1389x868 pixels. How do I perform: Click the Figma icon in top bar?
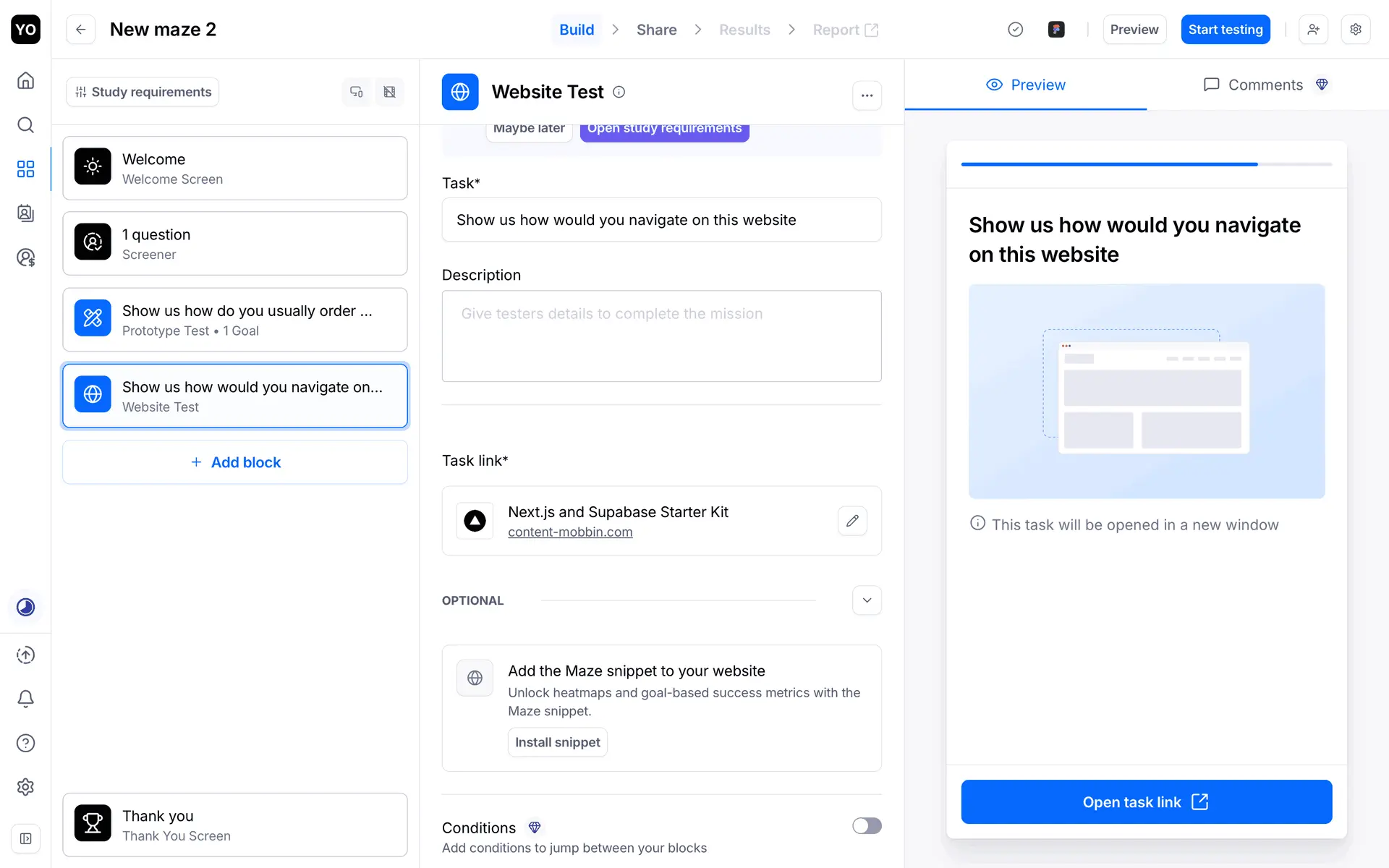point(1056,30)
